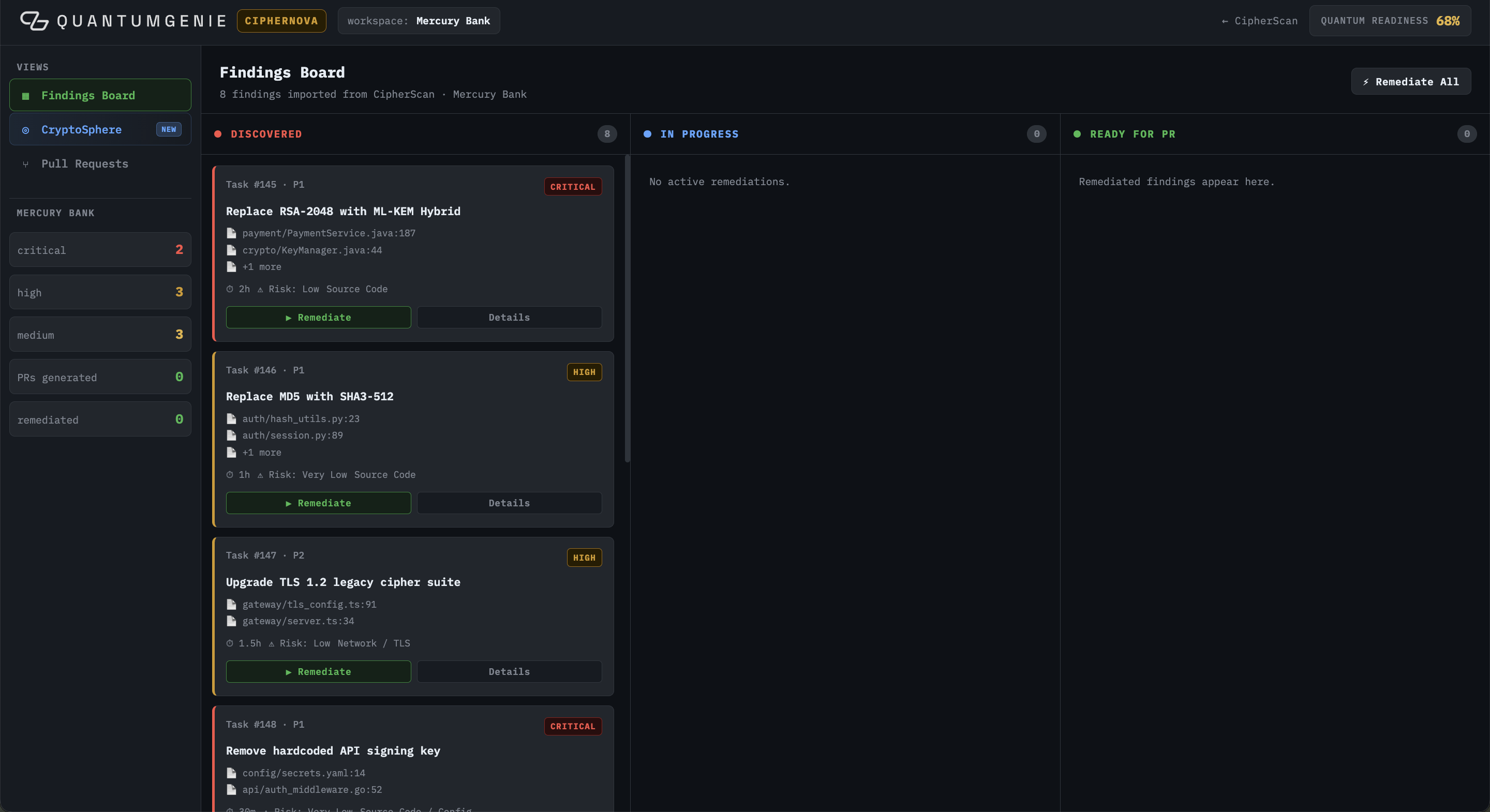Click the CryptoSphere target icon

pos(25,130)
